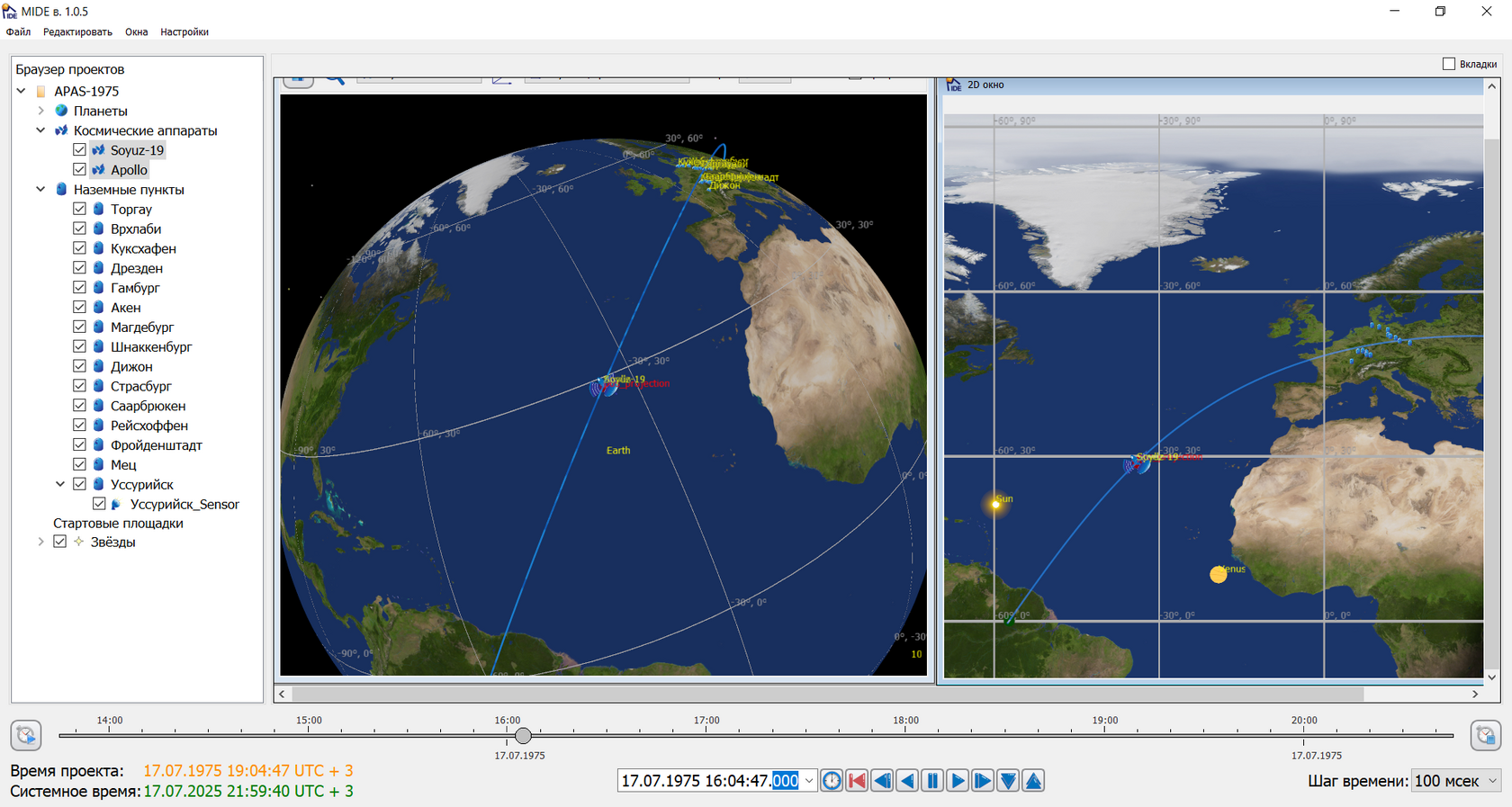Decrease speed with the down triangle button
Image resolution: width=1512 pixels, height=807 pixels.
click(x=1008, y=781)
